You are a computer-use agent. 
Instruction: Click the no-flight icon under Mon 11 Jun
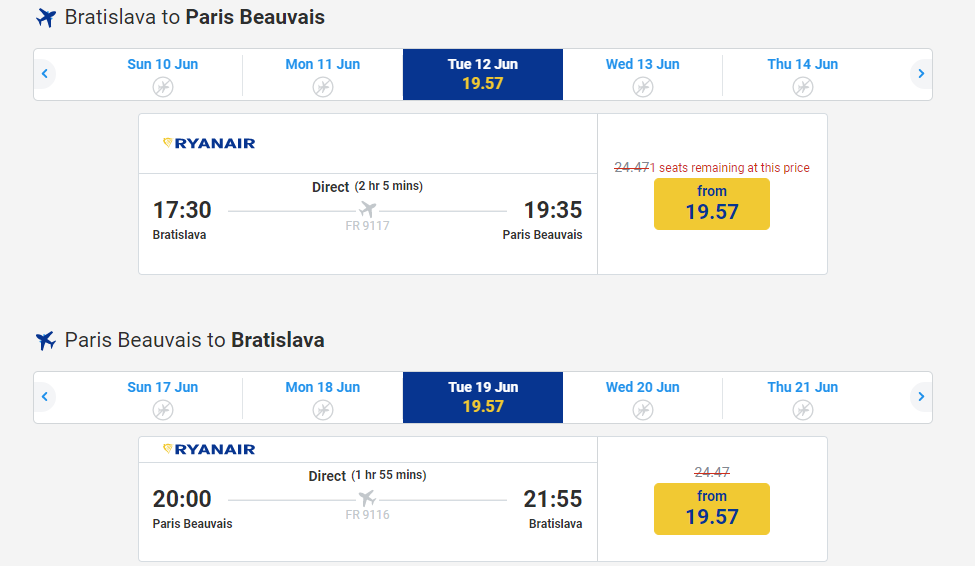click(x=322, y=87)
